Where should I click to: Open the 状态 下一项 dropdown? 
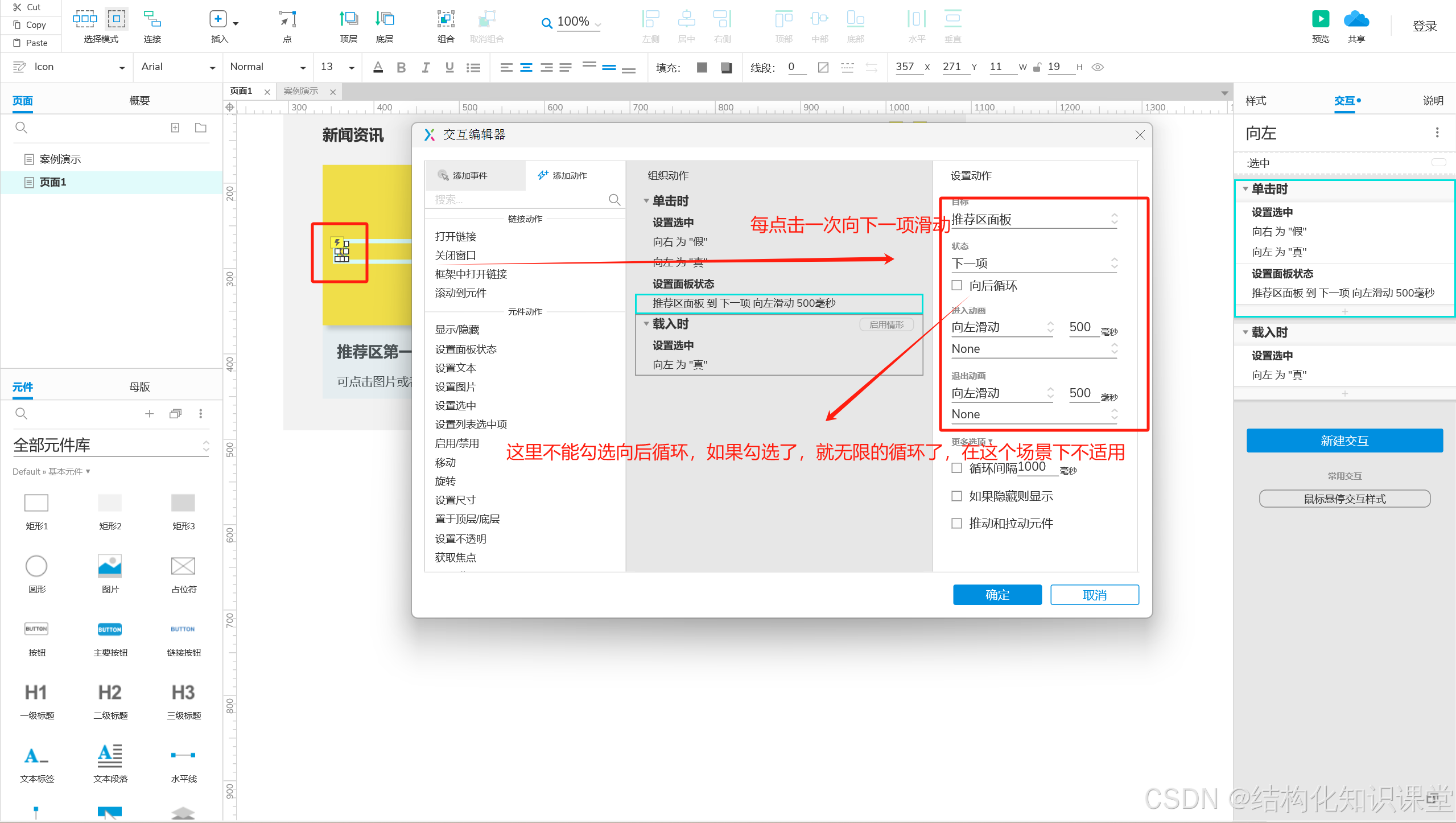tap(1034, 264)
